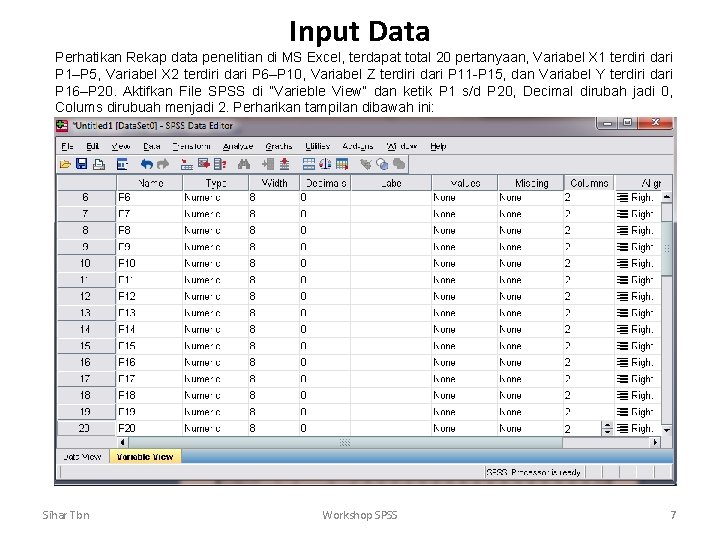This screenshot has width=720, height=540.
Task: Click the Columns stepper arrows in row 20
Action: click(x=607, y=428)
